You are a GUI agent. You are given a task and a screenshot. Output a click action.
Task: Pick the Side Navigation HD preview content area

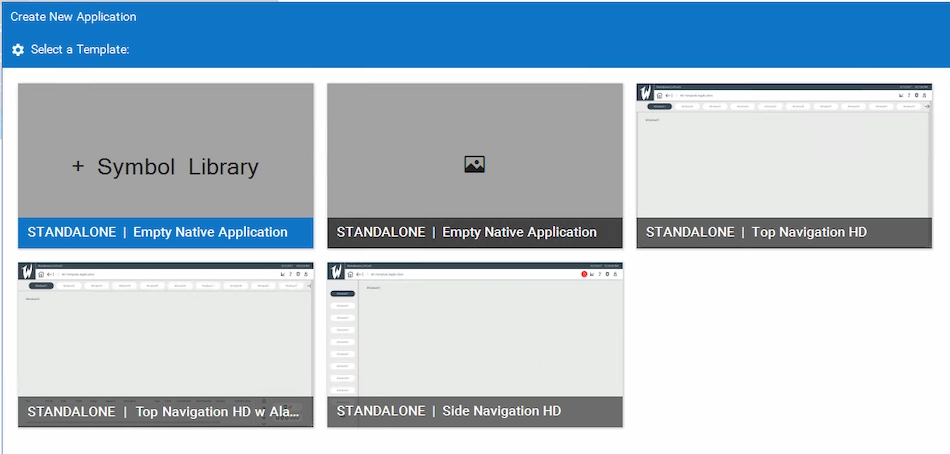point(490,340)
